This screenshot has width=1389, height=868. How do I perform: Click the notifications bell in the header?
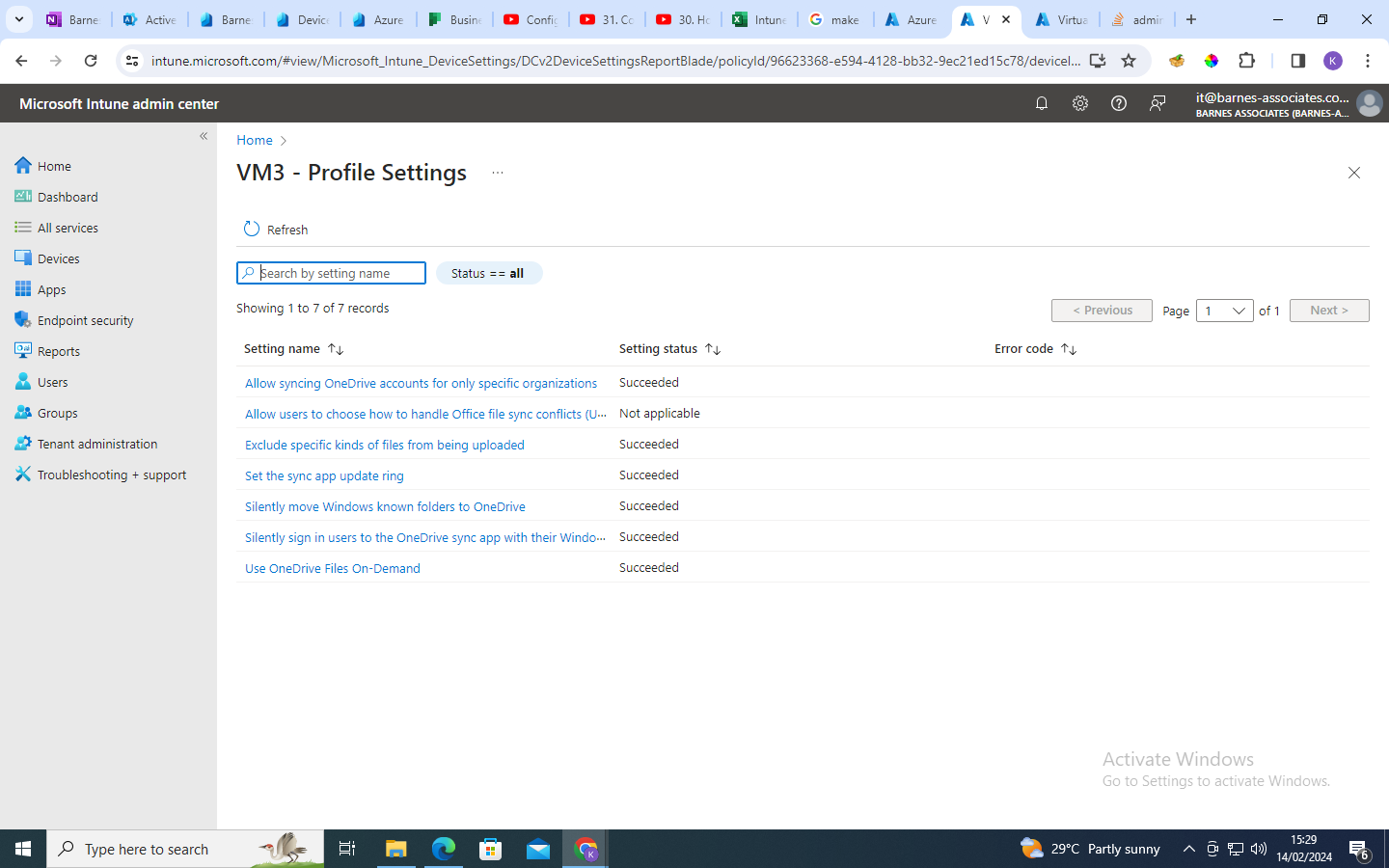(1041, 102)
